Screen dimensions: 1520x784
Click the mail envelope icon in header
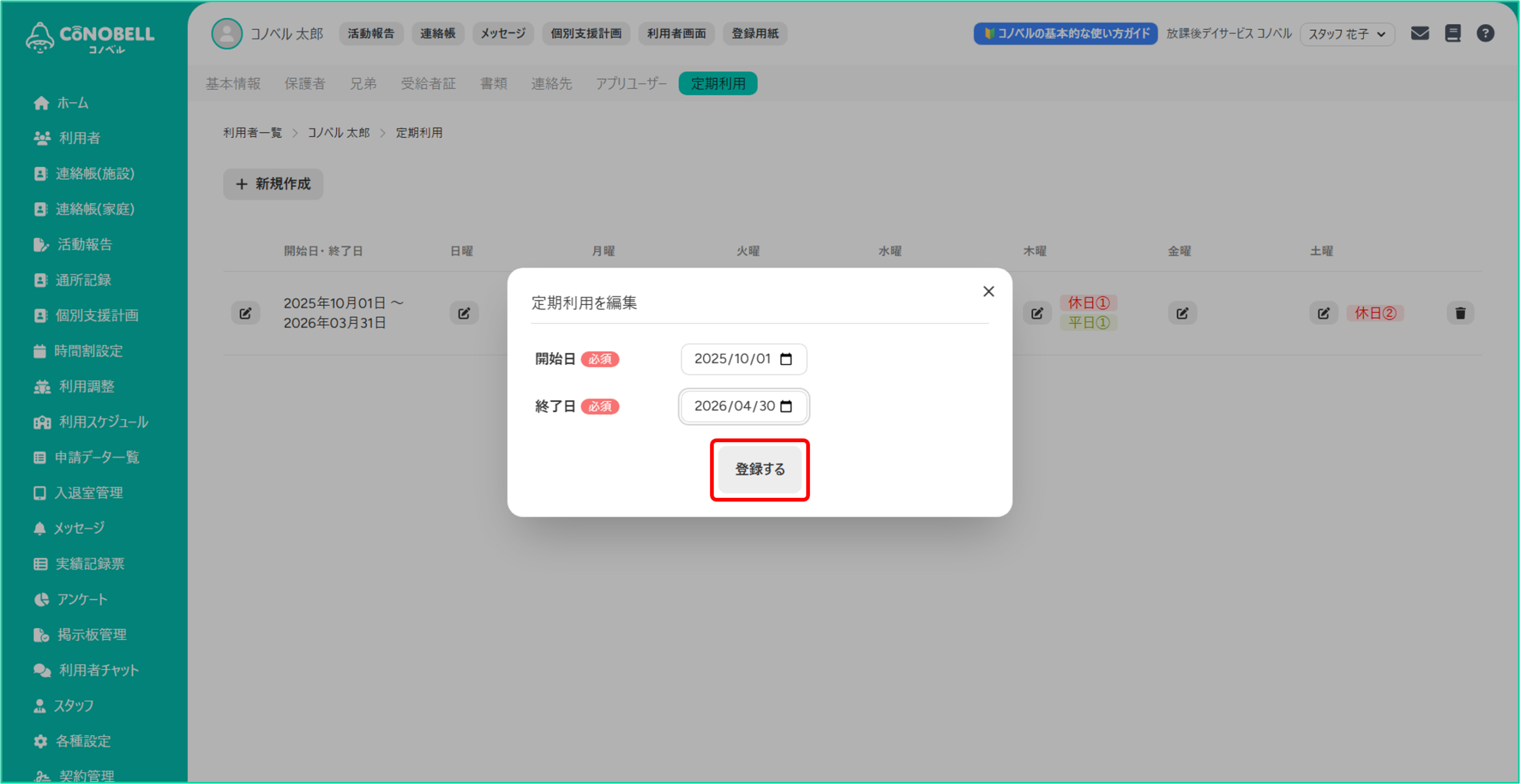1420,33
